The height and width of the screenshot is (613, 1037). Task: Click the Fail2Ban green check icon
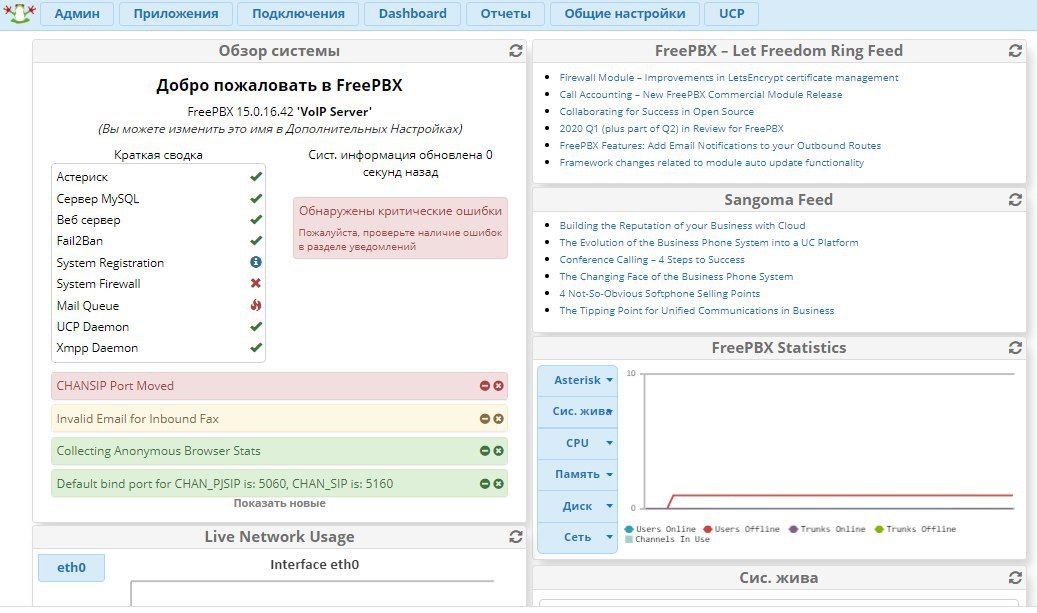256,241
